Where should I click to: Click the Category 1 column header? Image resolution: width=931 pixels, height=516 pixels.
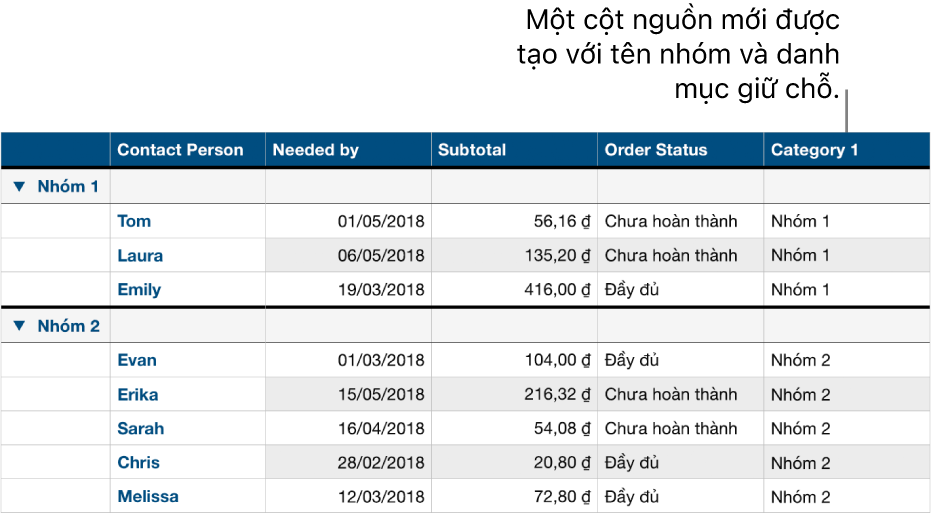click(814, 150)
